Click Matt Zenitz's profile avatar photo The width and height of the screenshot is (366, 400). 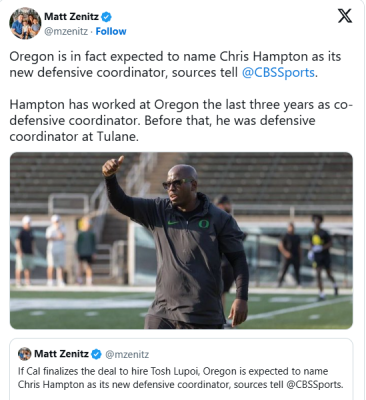25,23
